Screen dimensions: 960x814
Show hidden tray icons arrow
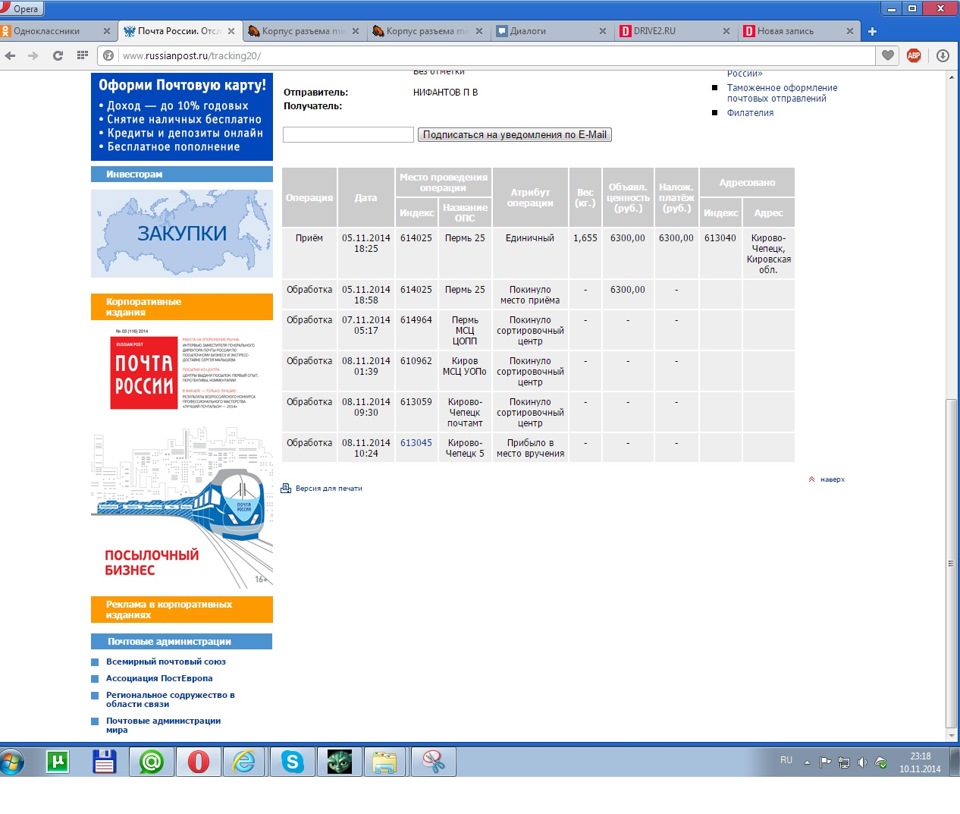point(807,762)
